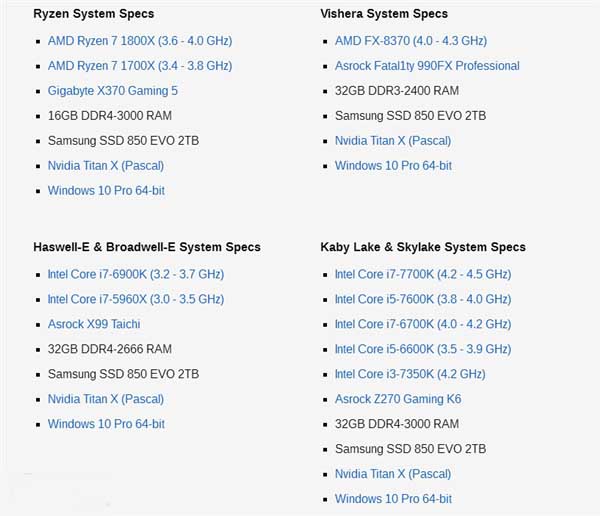
Task: Open Asrock Fatal1ty 990FX Professional link
Action: (x=427, y=66)
